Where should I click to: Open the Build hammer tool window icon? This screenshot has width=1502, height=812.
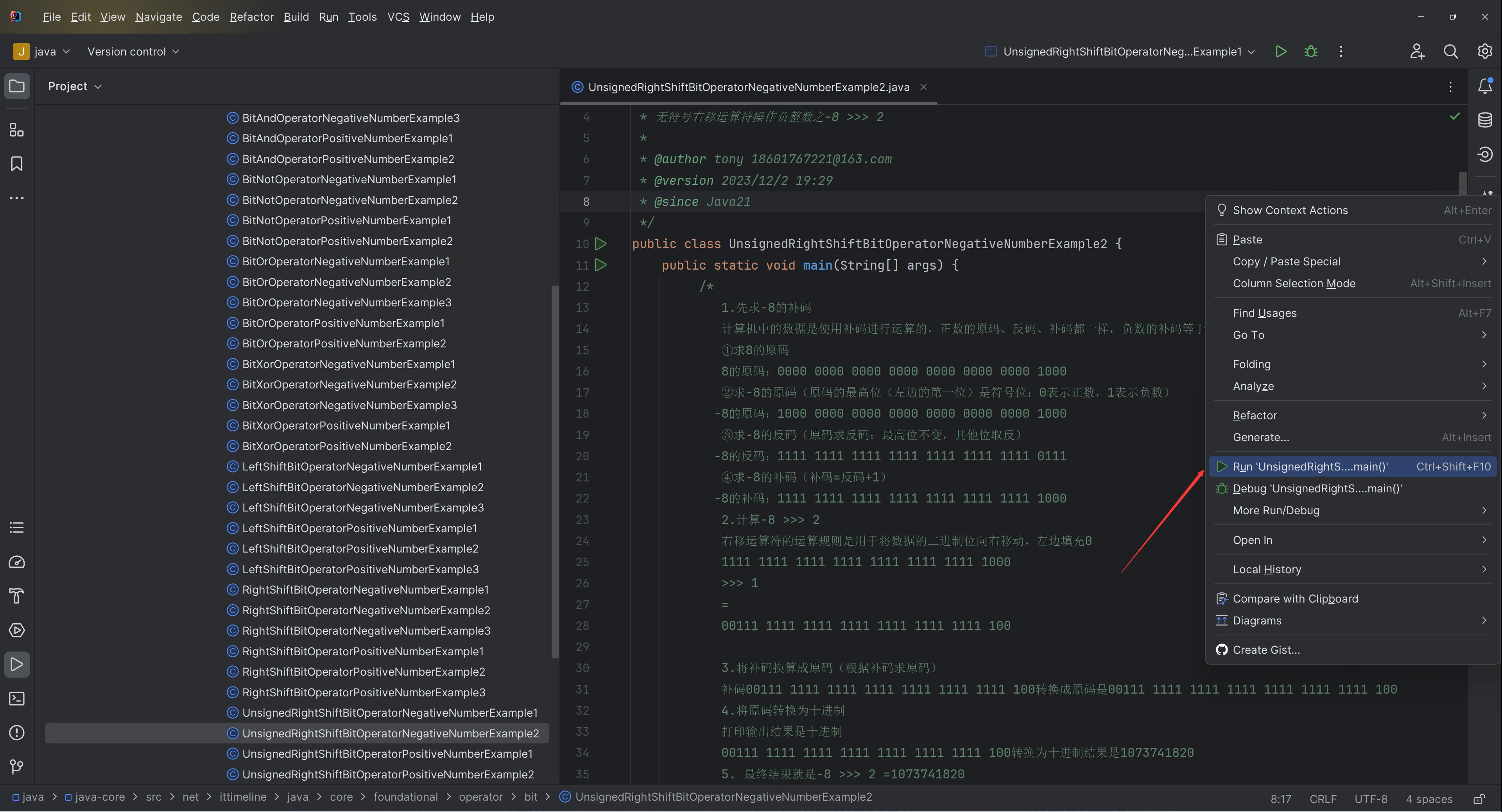tap(17, 596)
